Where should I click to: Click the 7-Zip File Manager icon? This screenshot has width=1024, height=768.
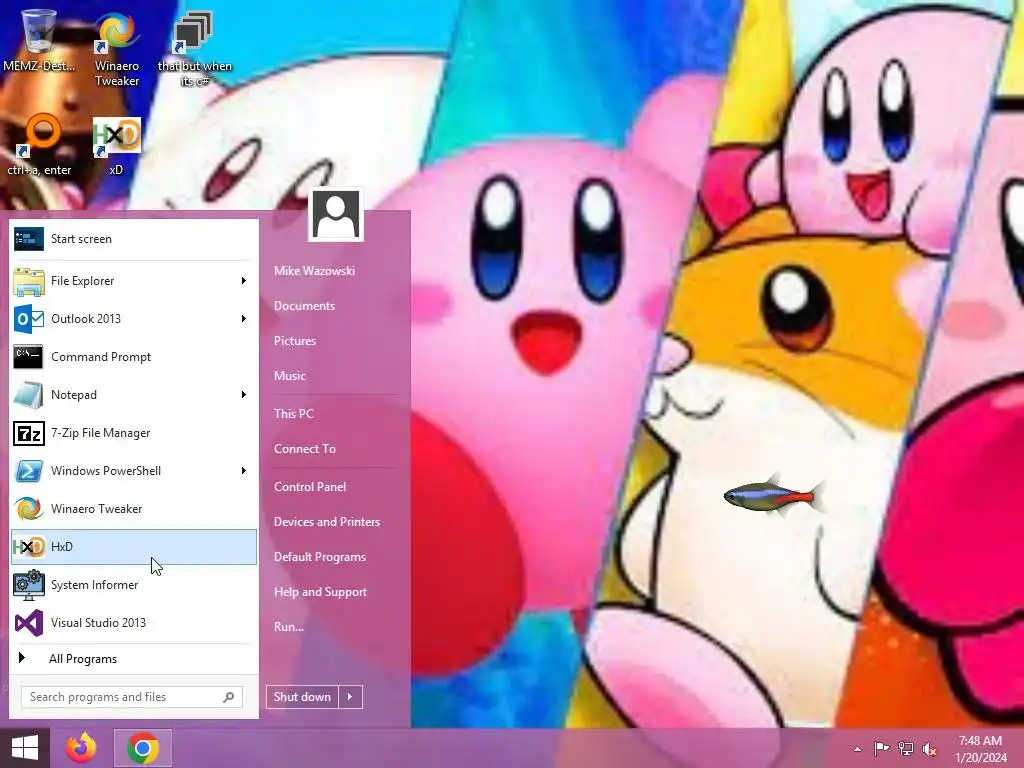[29, 433]
